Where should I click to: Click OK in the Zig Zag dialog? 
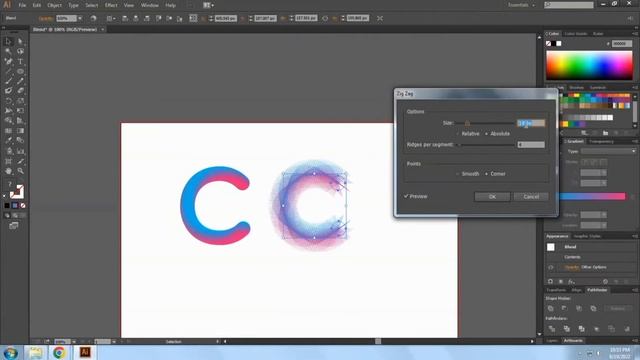[492, 197]
